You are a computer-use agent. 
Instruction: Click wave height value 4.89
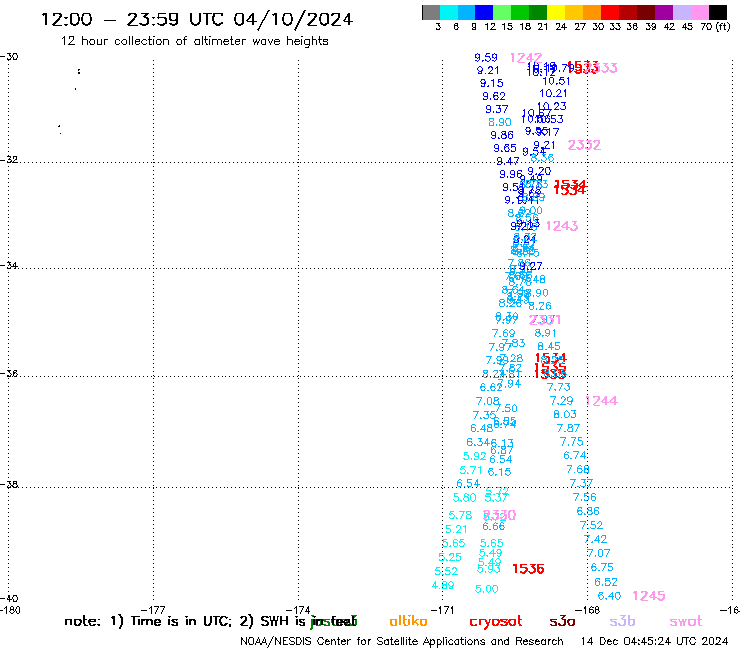(443, 585)
